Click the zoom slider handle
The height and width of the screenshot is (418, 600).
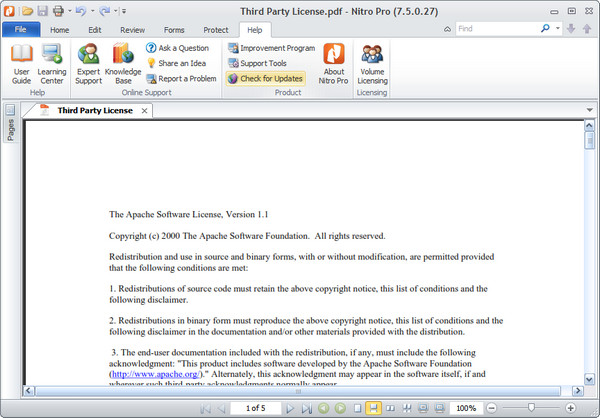(x=532, y=409)
